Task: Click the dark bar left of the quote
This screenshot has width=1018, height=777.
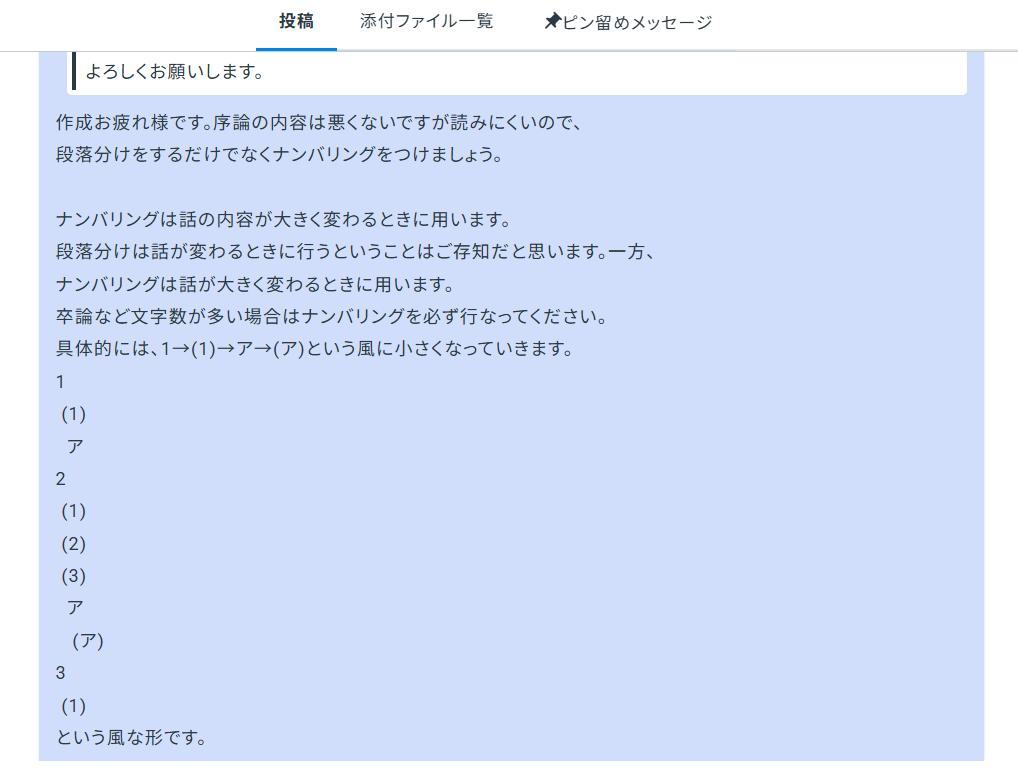Action: [74, 71]
